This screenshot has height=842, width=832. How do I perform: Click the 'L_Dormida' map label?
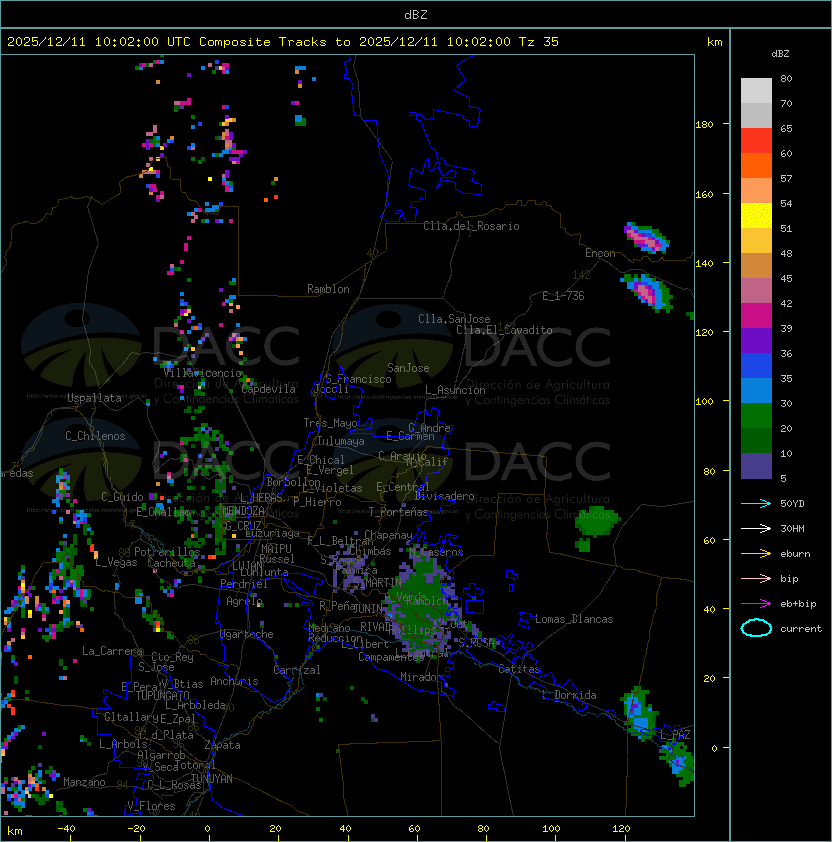[x=569, y=695]
